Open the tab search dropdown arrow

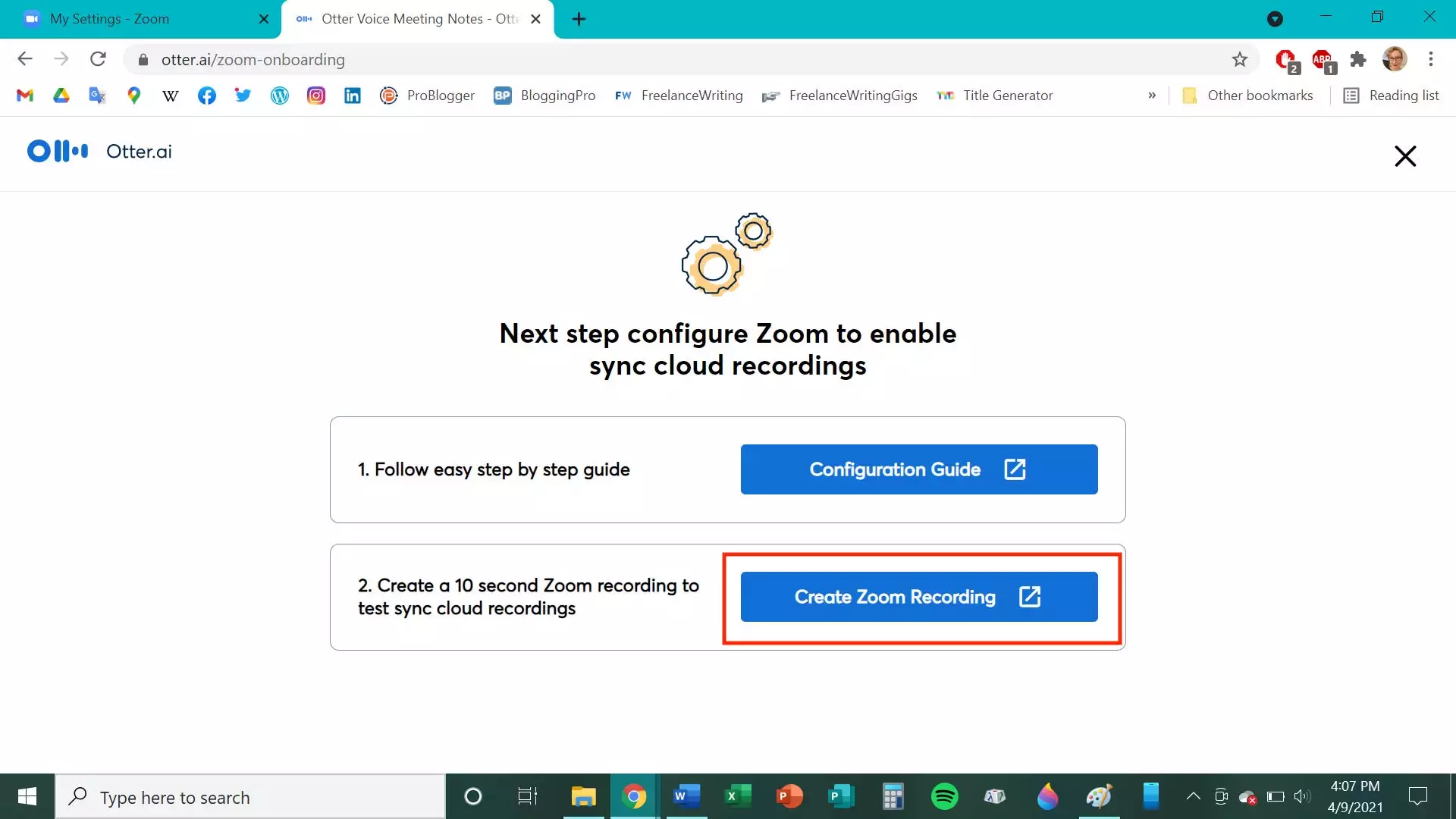point(1276,19)
